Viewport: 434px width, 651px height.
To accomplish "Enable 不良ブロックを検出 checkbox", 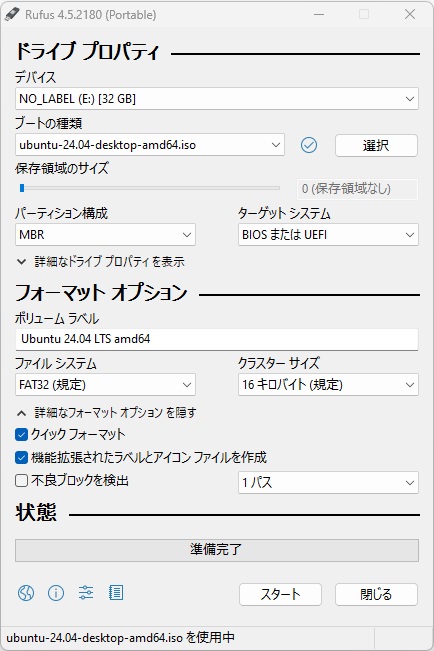I will coord(21,481).
